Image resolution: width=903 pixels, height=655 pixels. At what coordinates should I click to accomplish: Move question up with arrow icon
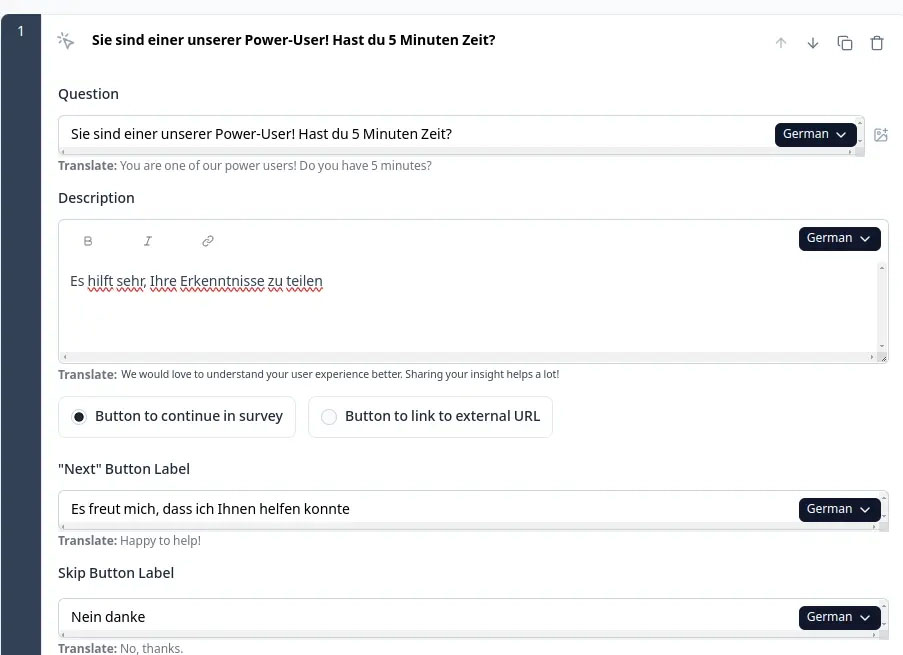(x=780, y=43)
